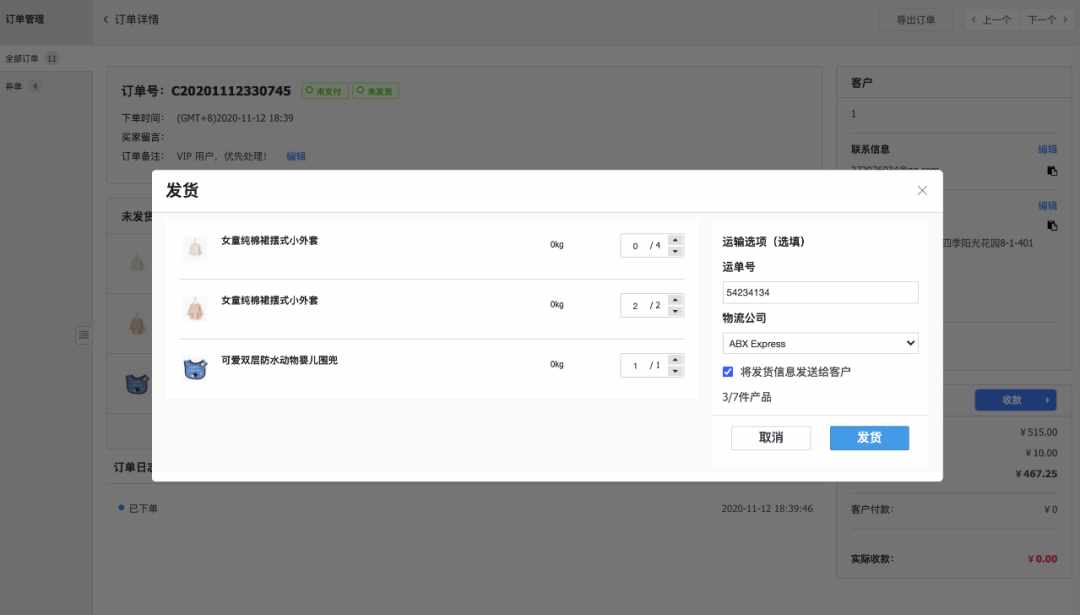Click product name 可爱双层防水动物婴儿围兜
Screen dimensions: 1080x615
279,360
